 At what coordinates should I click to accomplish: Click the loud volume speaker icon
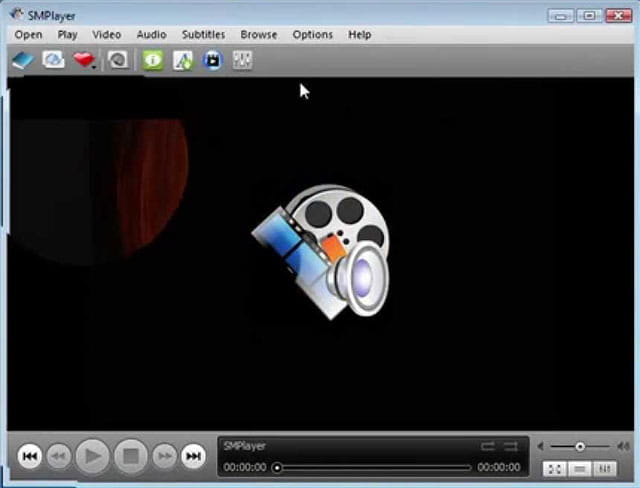[x=623, y=446]
